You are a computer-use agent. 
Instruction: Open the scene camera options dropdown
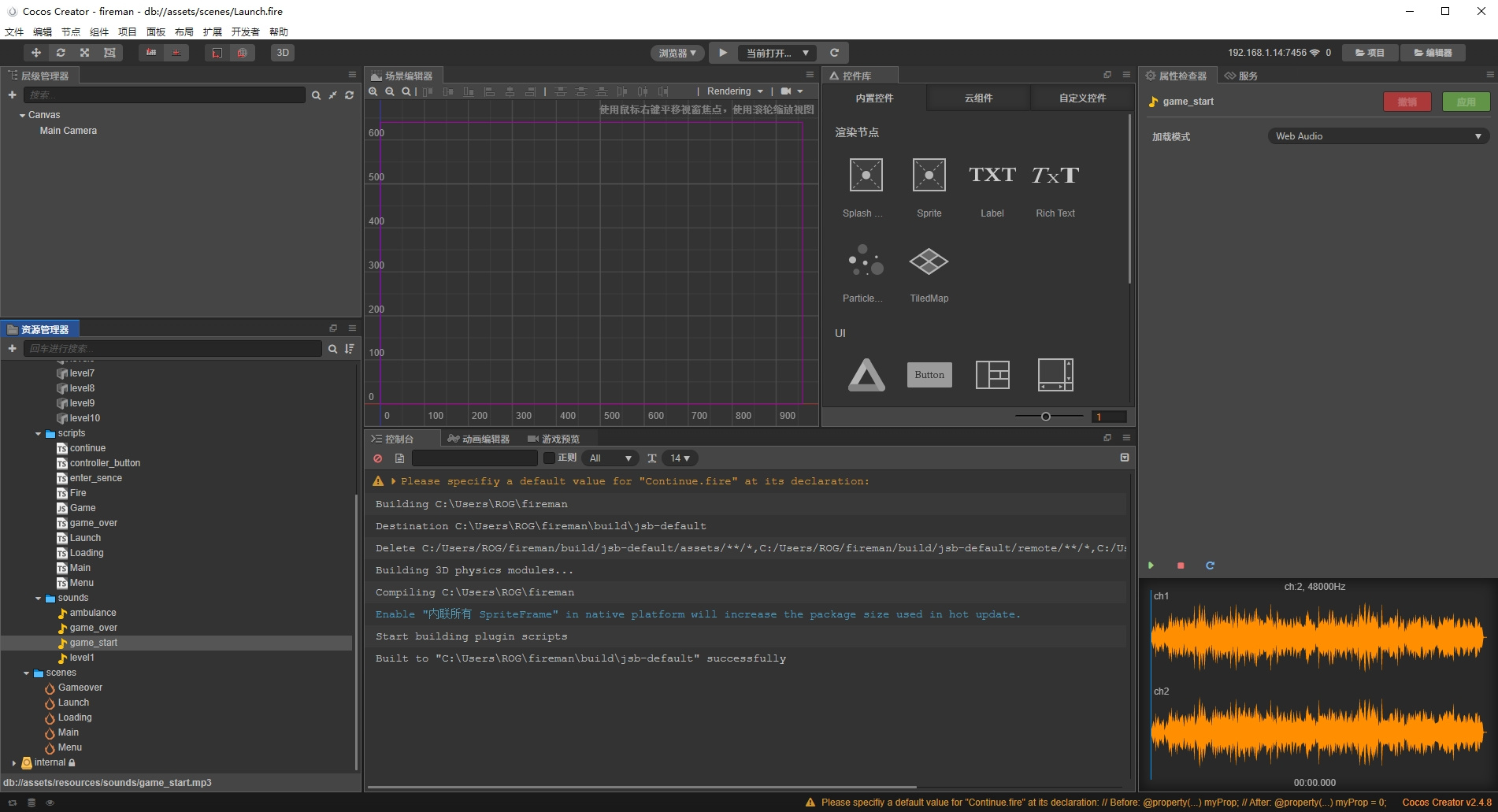[792, 91]
